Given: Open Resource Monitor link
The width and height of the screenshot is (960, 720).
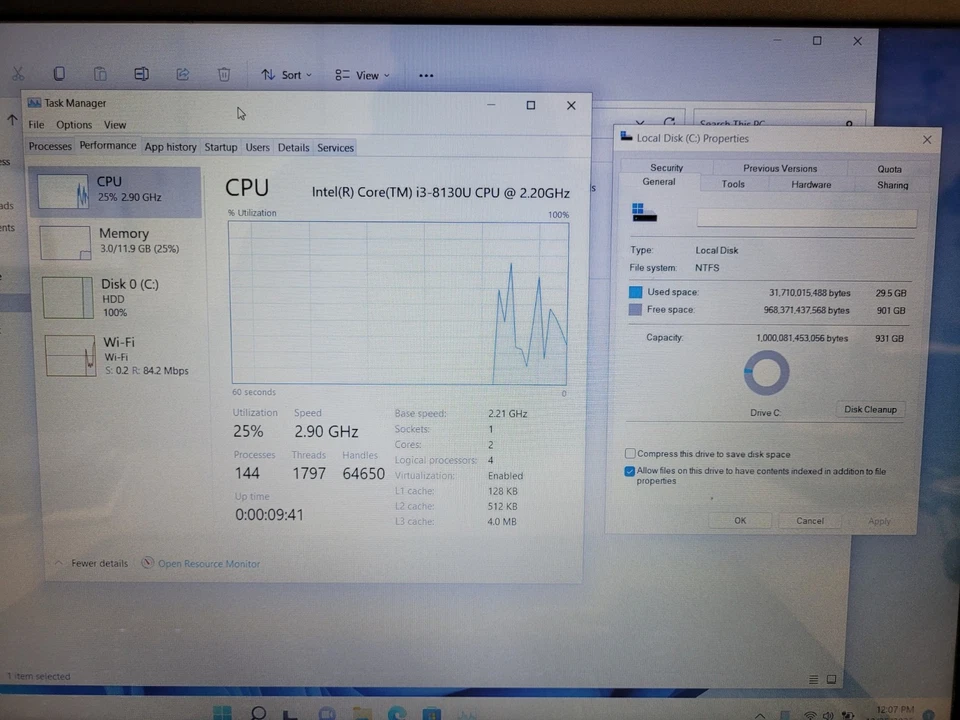Looking at the screenshot, I should (201, 563).
